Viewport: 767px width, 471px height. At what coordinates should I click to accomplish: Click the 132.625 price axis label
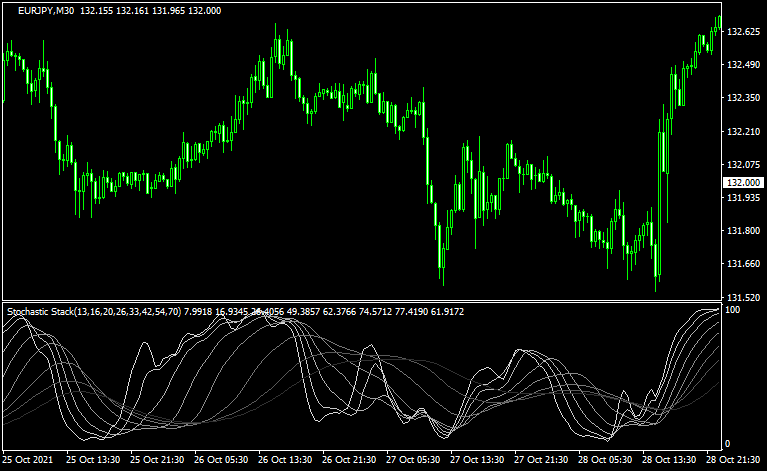(741, 32)
